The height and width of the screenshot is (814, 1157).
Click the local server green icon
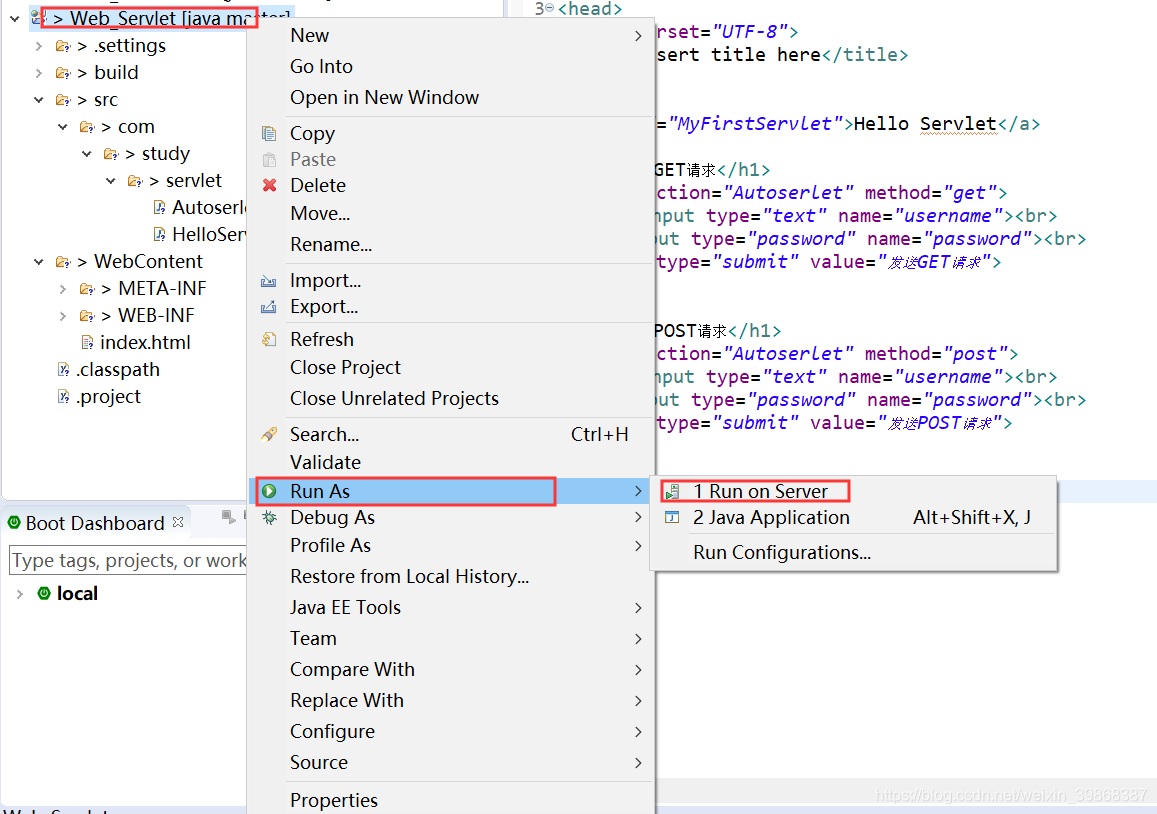point(44,593)
